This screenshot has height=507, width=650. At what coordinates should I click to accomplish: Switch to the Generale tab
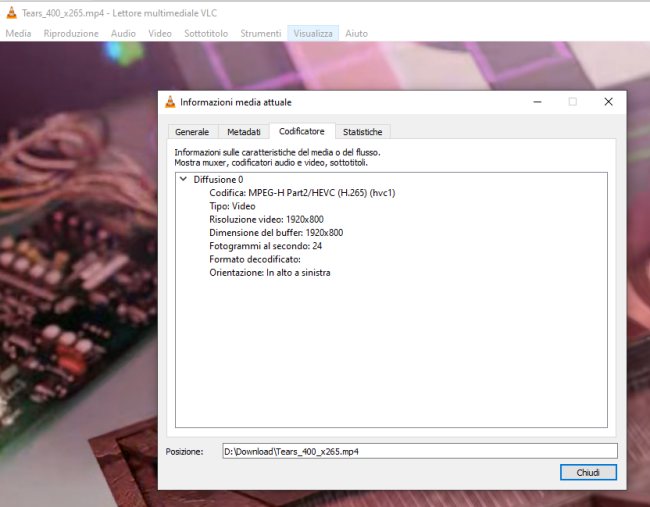coord(192,132)
